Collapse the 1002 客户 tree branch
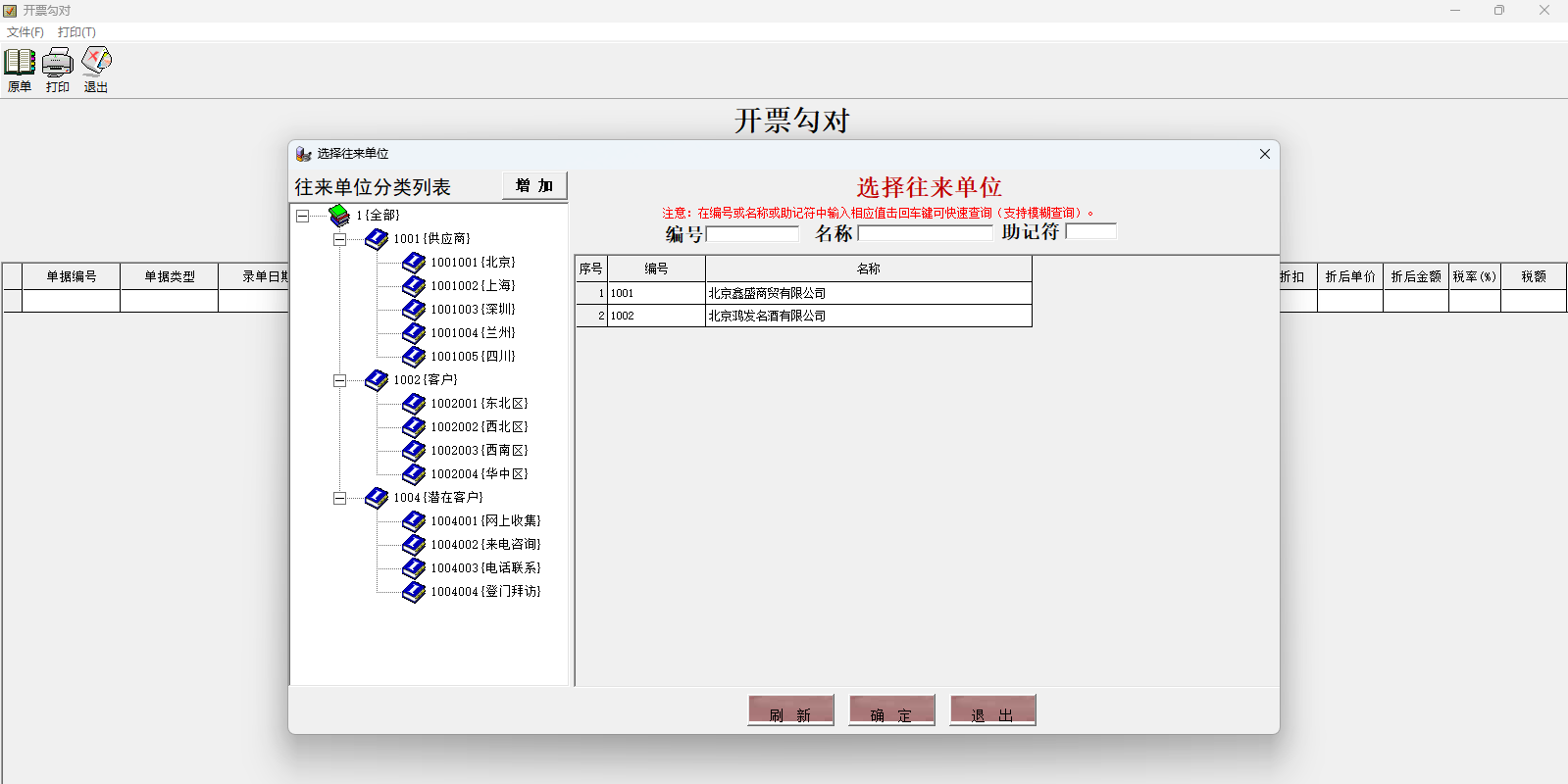1568x784 pixels. (x=339, y=380)
